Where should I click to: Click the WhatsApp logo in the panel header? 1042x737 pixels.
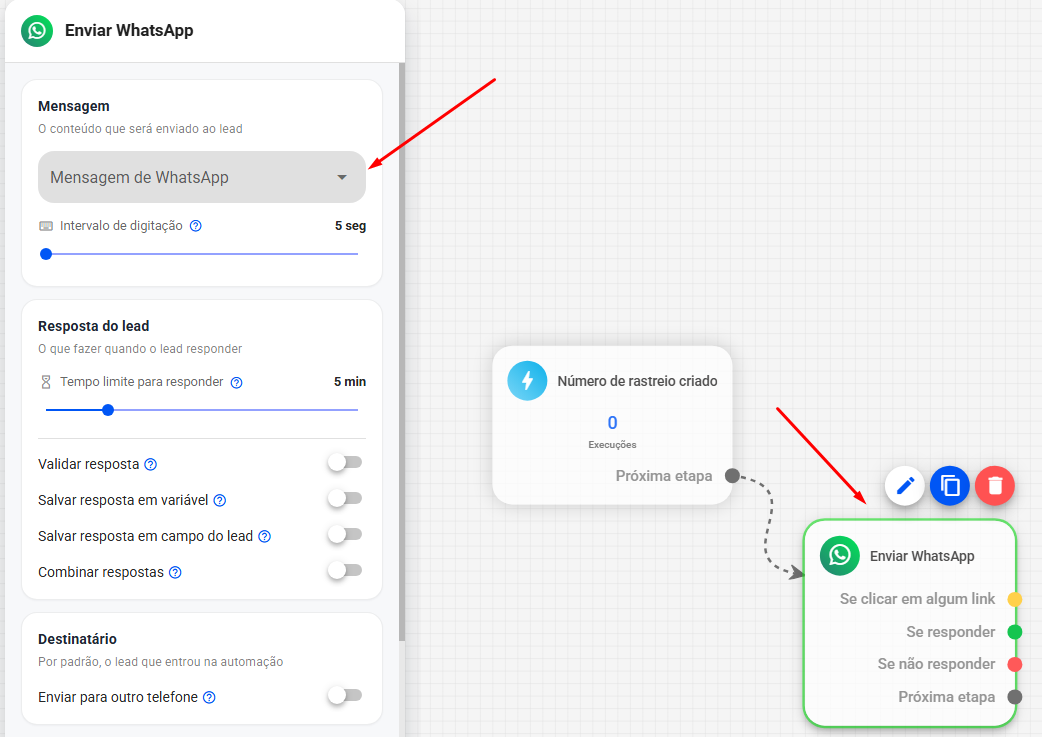[37, 31]
